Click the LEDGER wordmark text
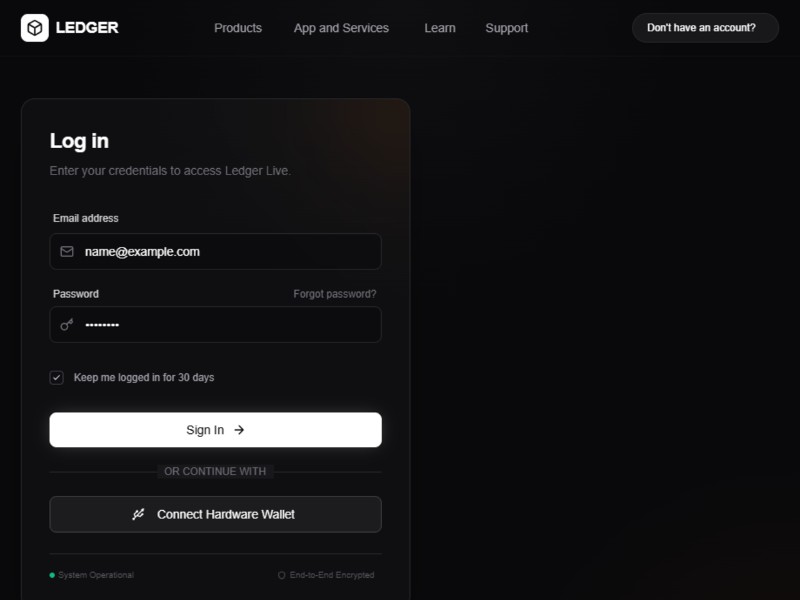 pos(88,28)
